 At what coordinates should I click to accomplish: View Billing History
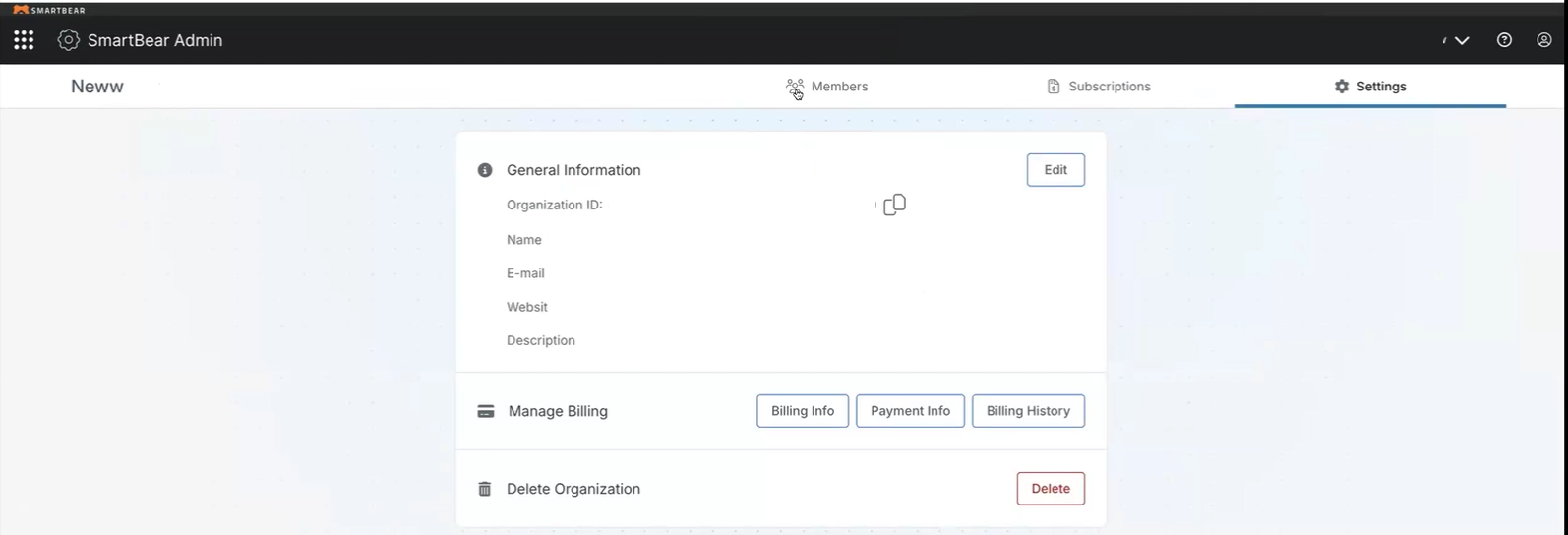pos(1028,411)
